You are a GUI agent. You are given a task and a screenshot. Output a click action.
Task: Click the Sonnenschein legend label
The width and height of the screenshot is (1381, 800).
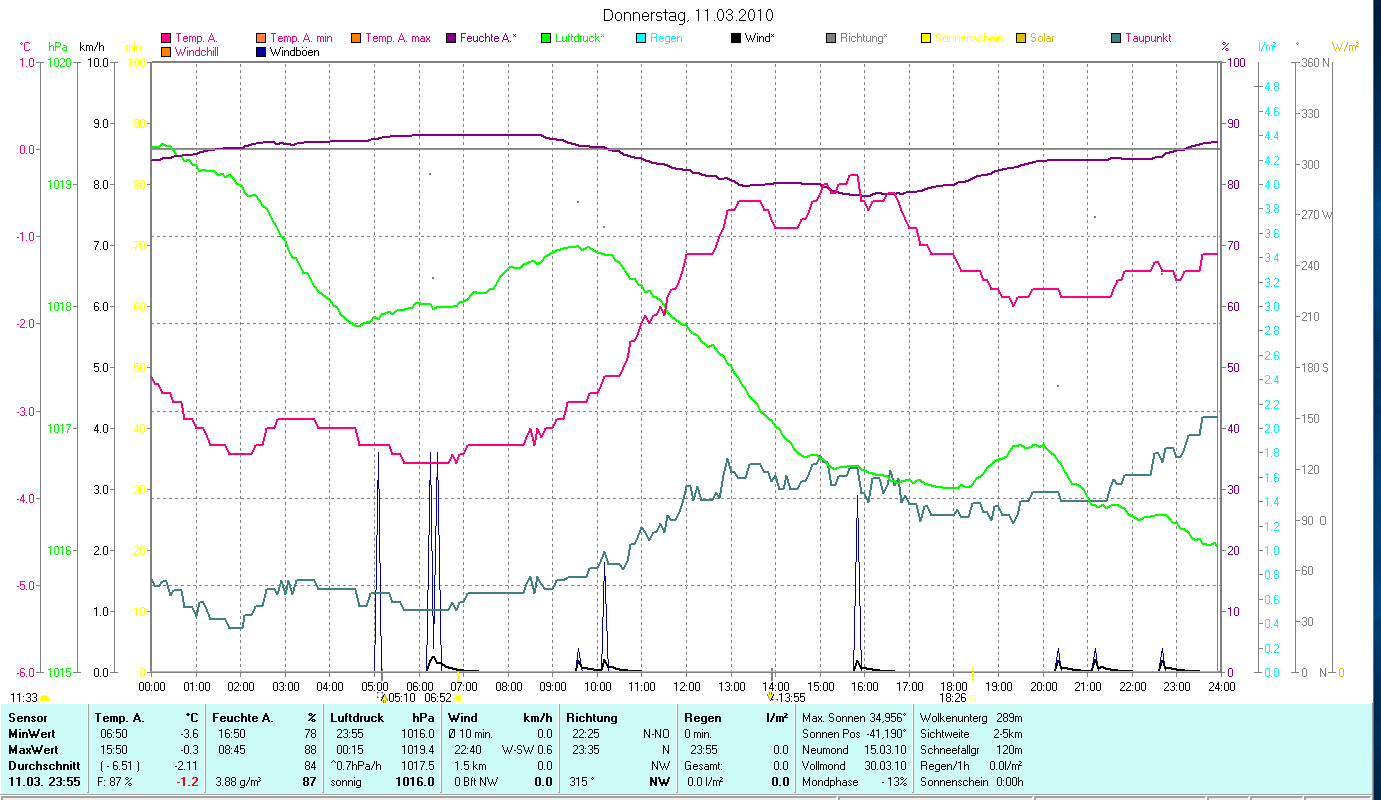coord(969,38)
